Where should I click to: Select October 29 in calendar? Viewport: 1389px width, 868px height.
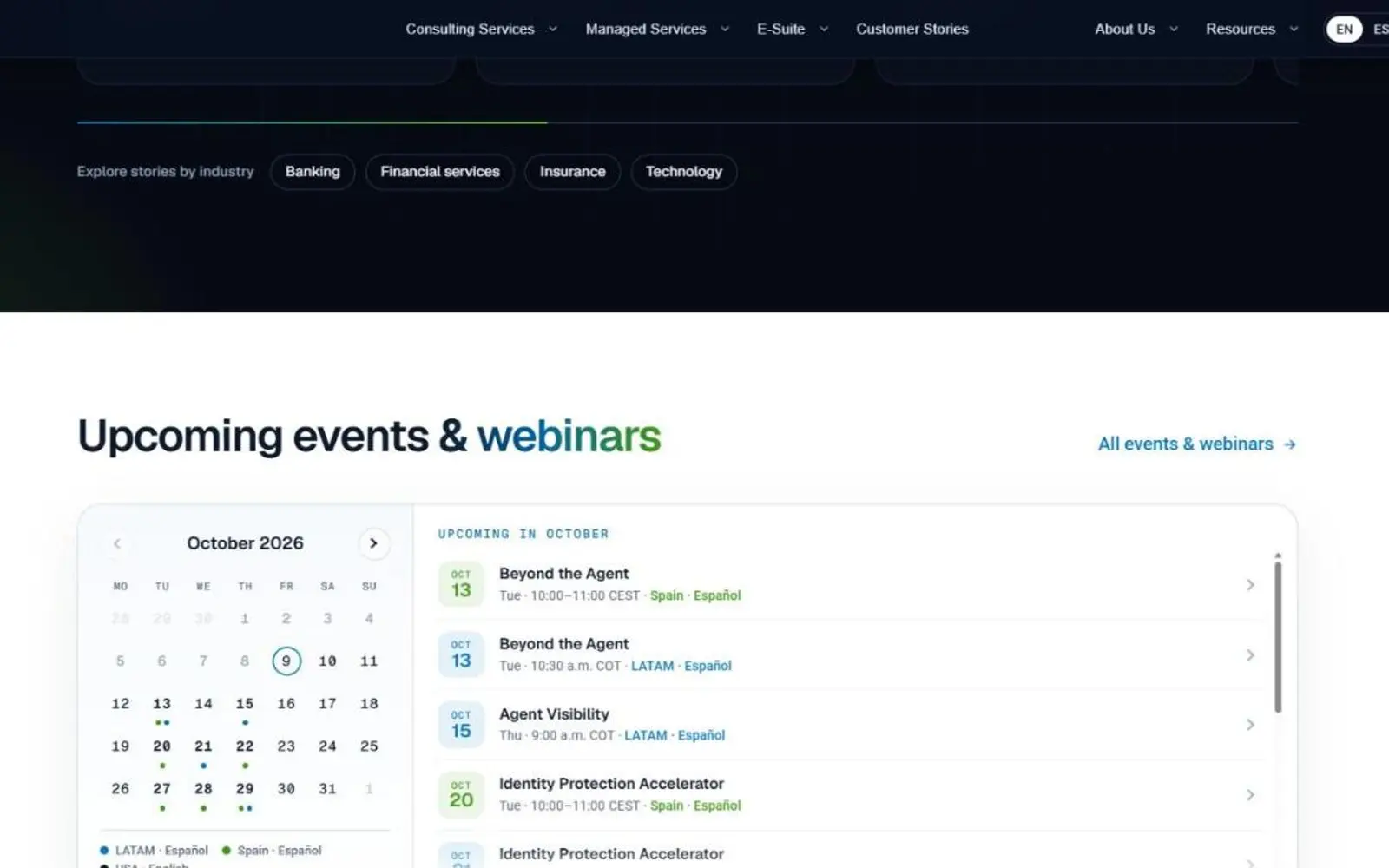[245, 789]
